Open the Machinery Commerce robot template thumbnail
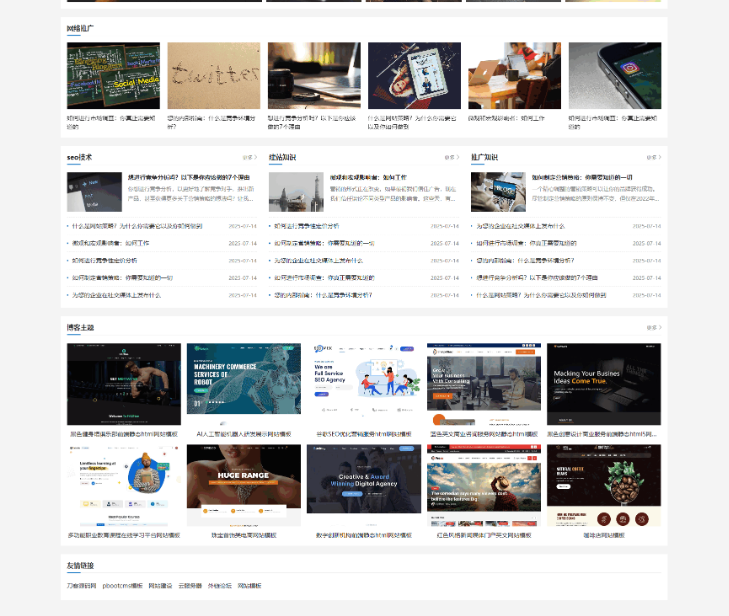The width and height of the screenshot is (729, 616). 243,384
